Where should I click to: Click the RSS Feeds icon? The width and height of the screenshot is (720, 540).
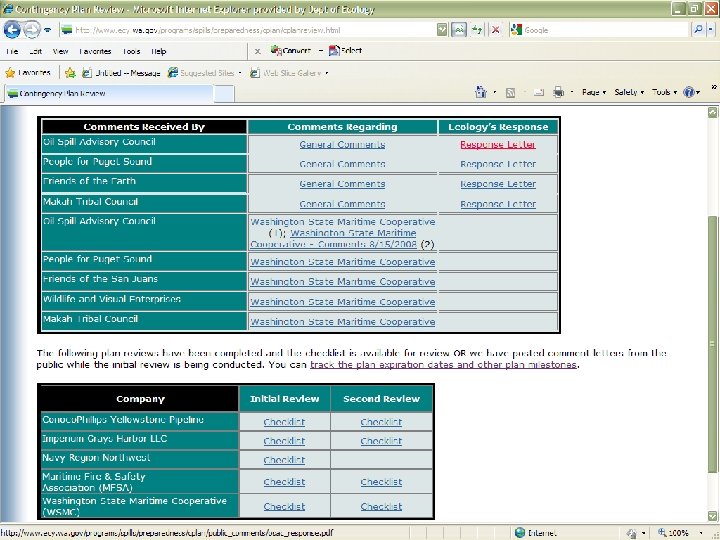pyautogui.click(x=510, y=92)
